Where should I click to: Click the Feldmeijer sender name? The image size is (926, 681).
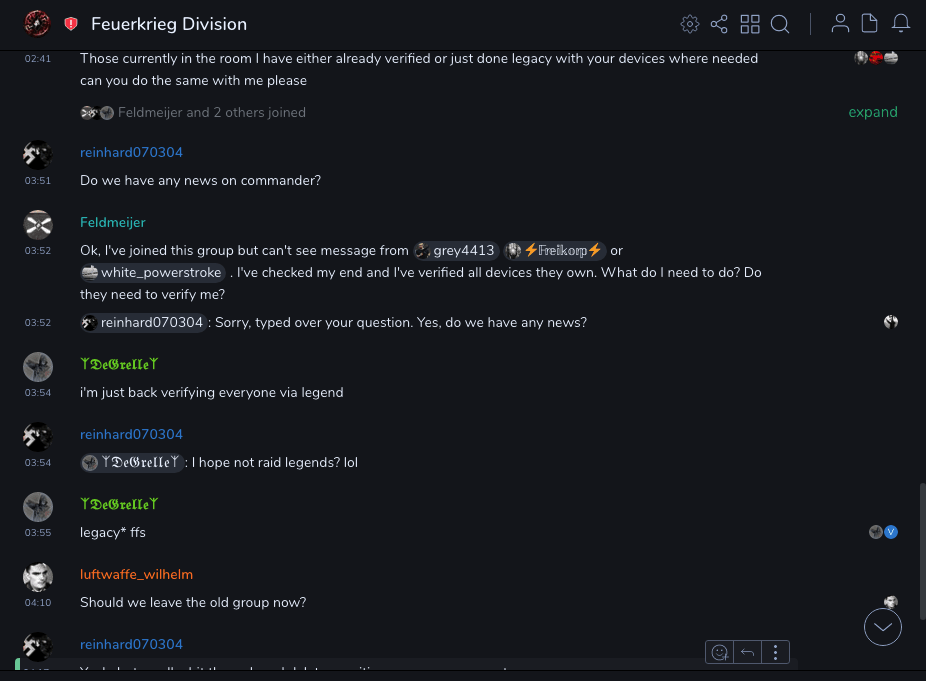pos(113,222)
